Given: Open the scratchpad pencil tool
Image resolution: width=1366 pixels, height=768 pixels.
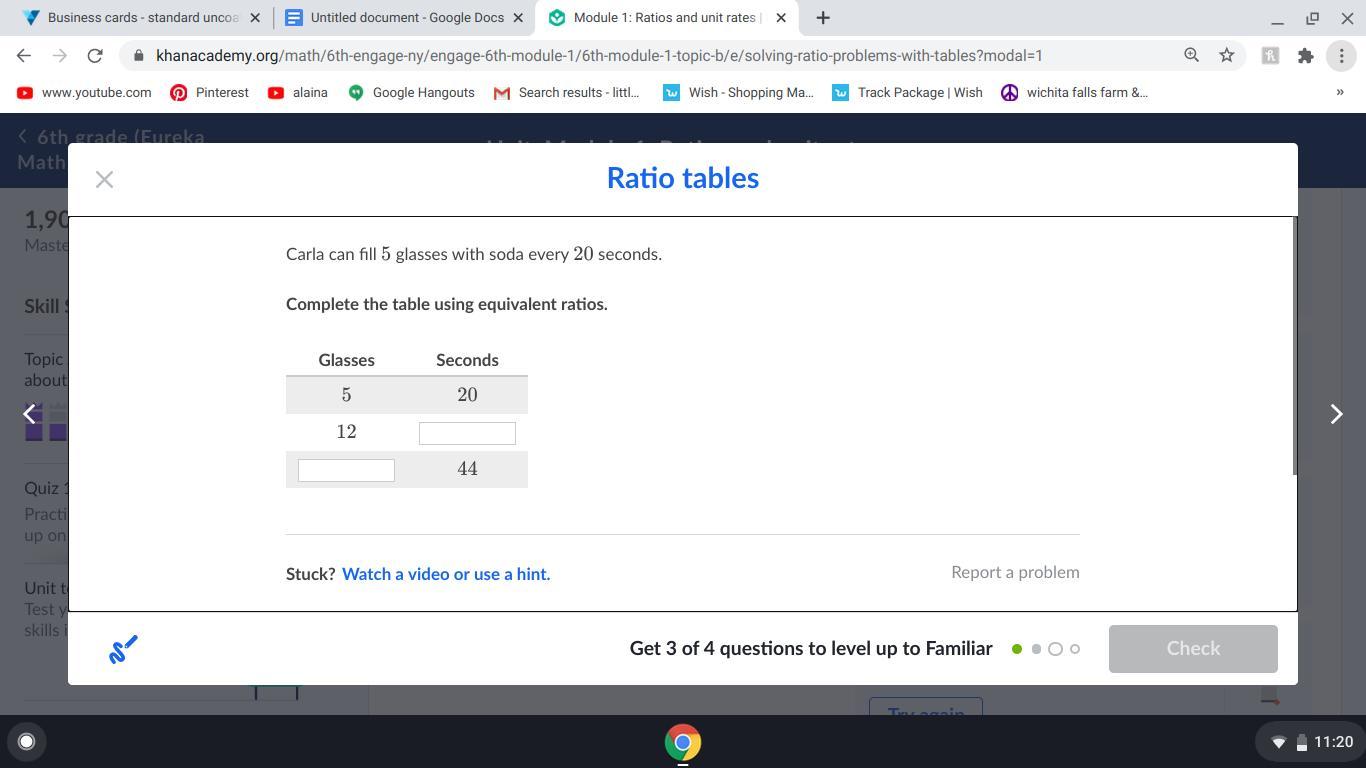Looking at the screenshot, I should [123, 649].
